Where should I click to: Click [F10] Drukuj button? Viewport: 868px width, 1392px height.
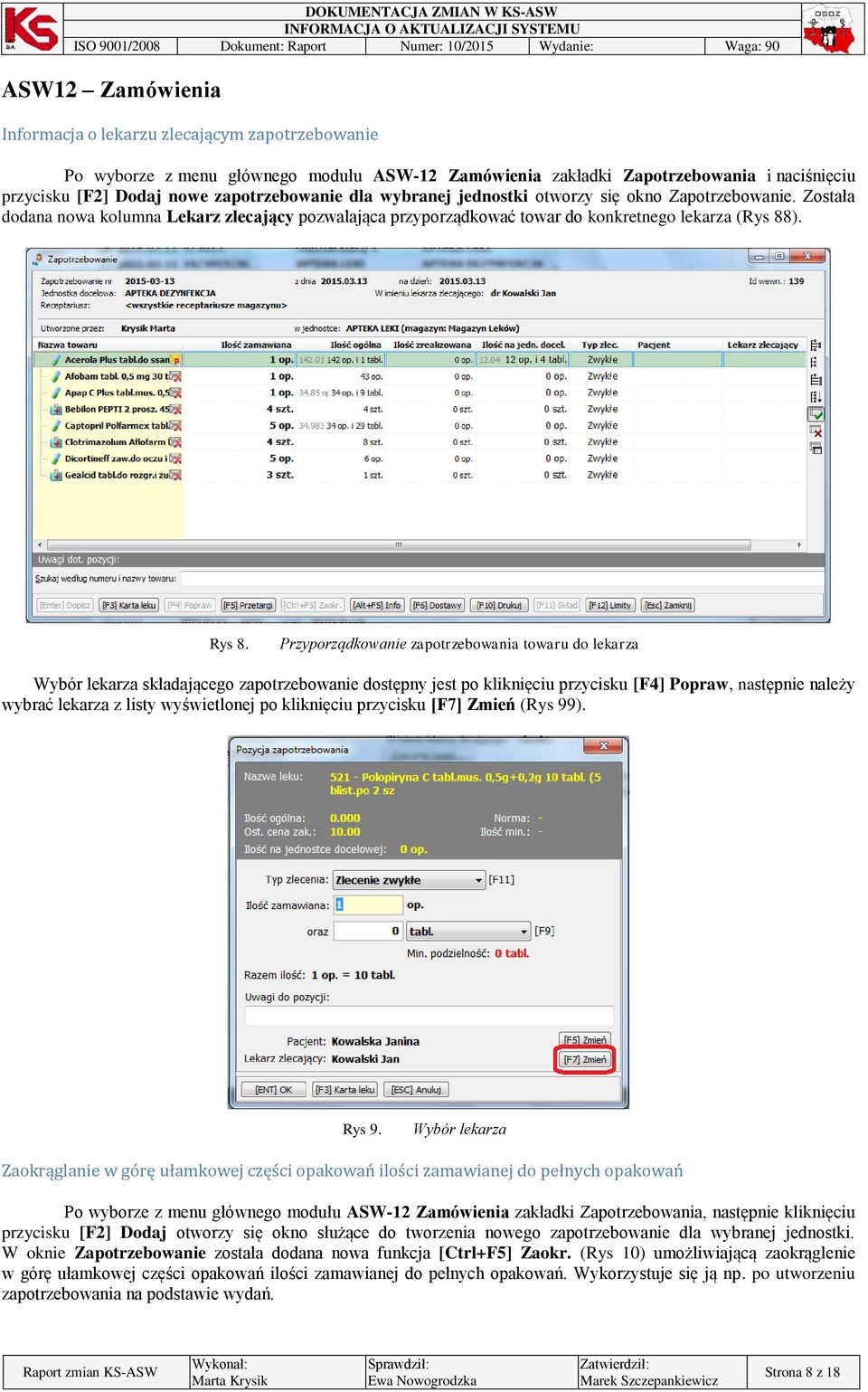click(500, 605)
